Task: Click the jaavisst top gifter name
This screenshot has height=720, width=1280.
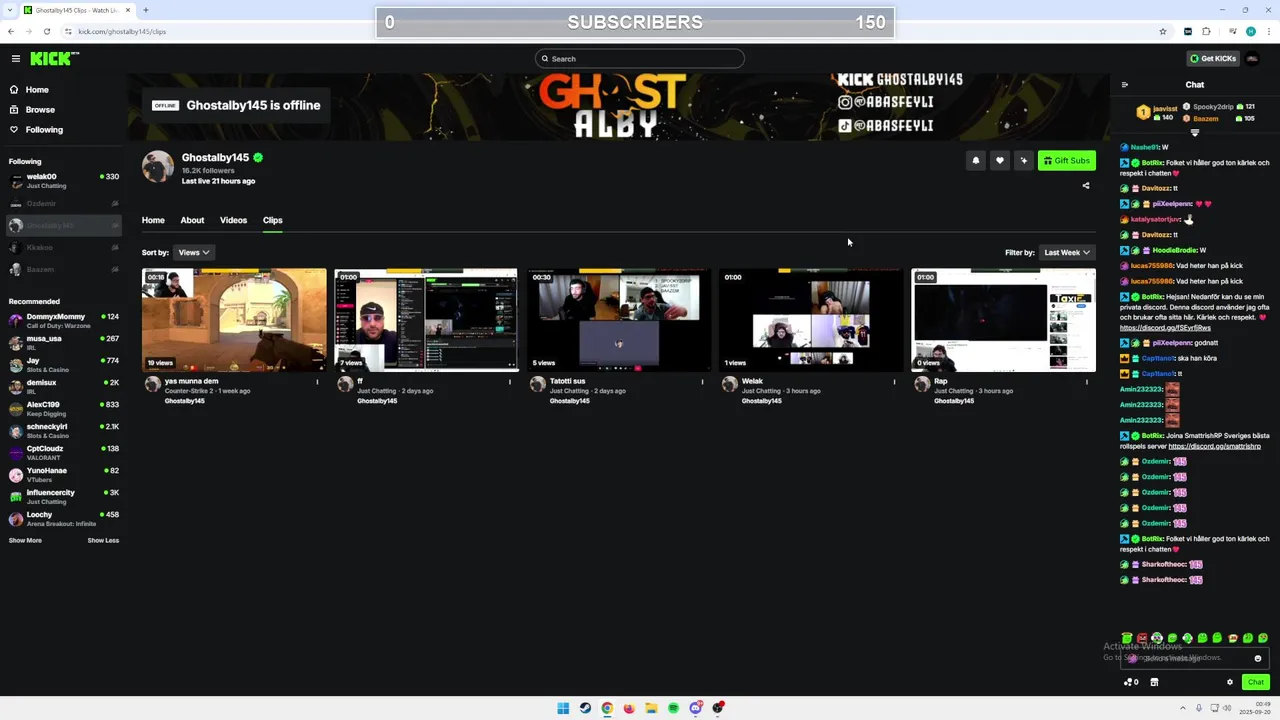Action: (x=1165, y=108)
